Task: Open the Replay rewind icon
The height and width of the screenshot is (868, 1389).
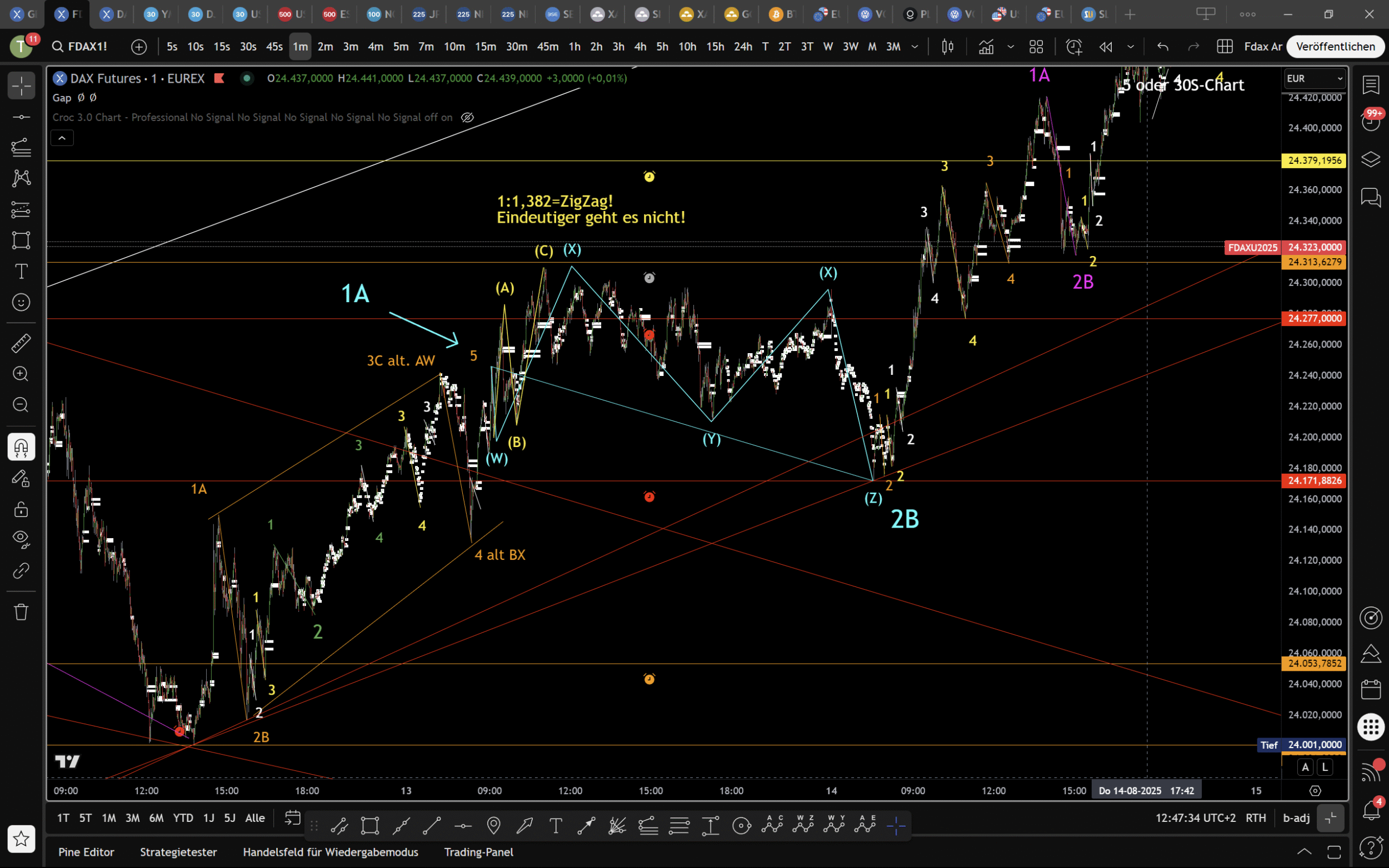Action: 1105,47
